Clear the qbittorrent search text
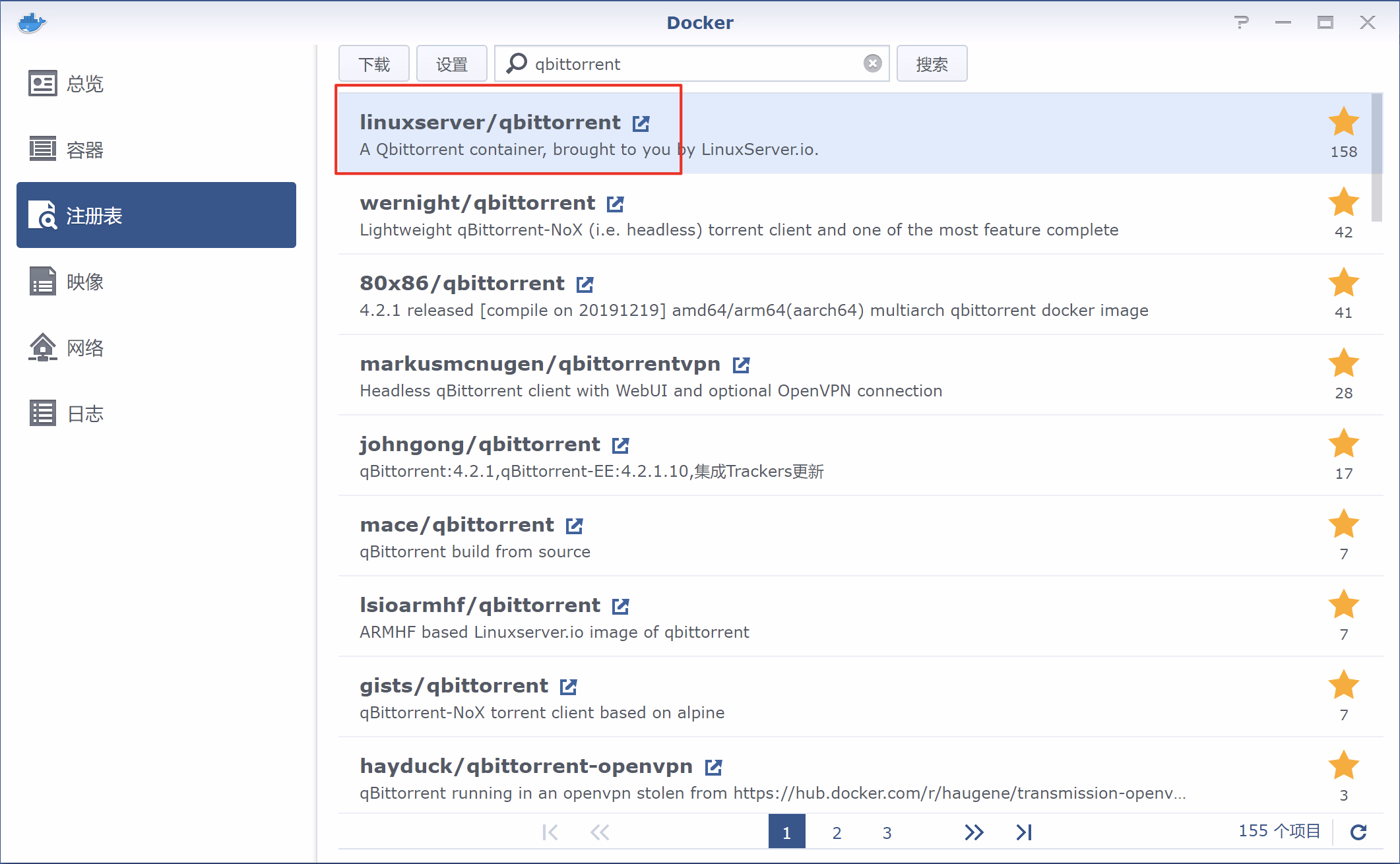The height and width of the screenshot is (864, 1400). [872, 63]
